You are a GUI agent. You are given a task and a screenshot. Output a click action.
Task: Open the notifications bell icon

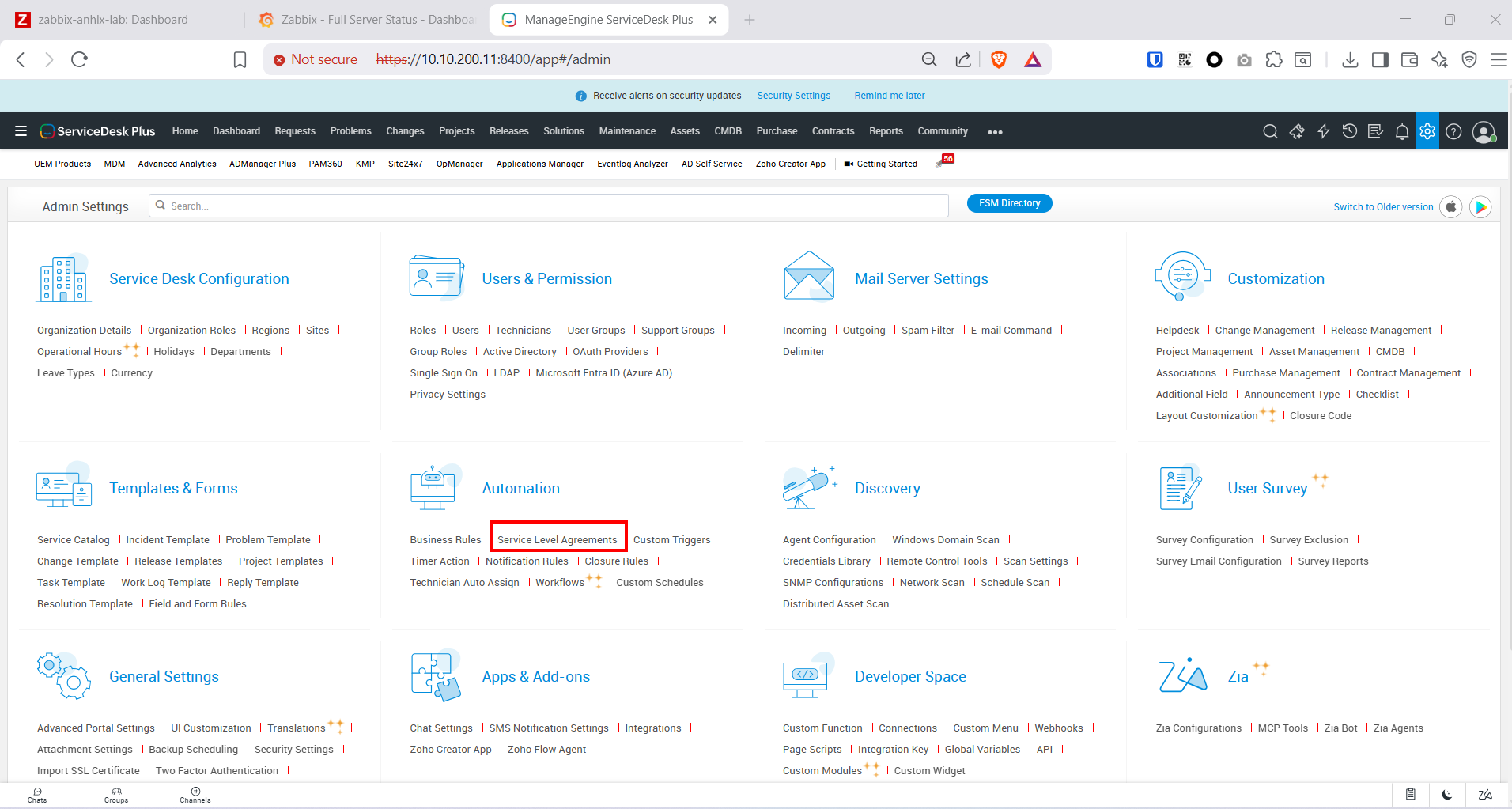pyautogui.click(x=1401, y=131)
